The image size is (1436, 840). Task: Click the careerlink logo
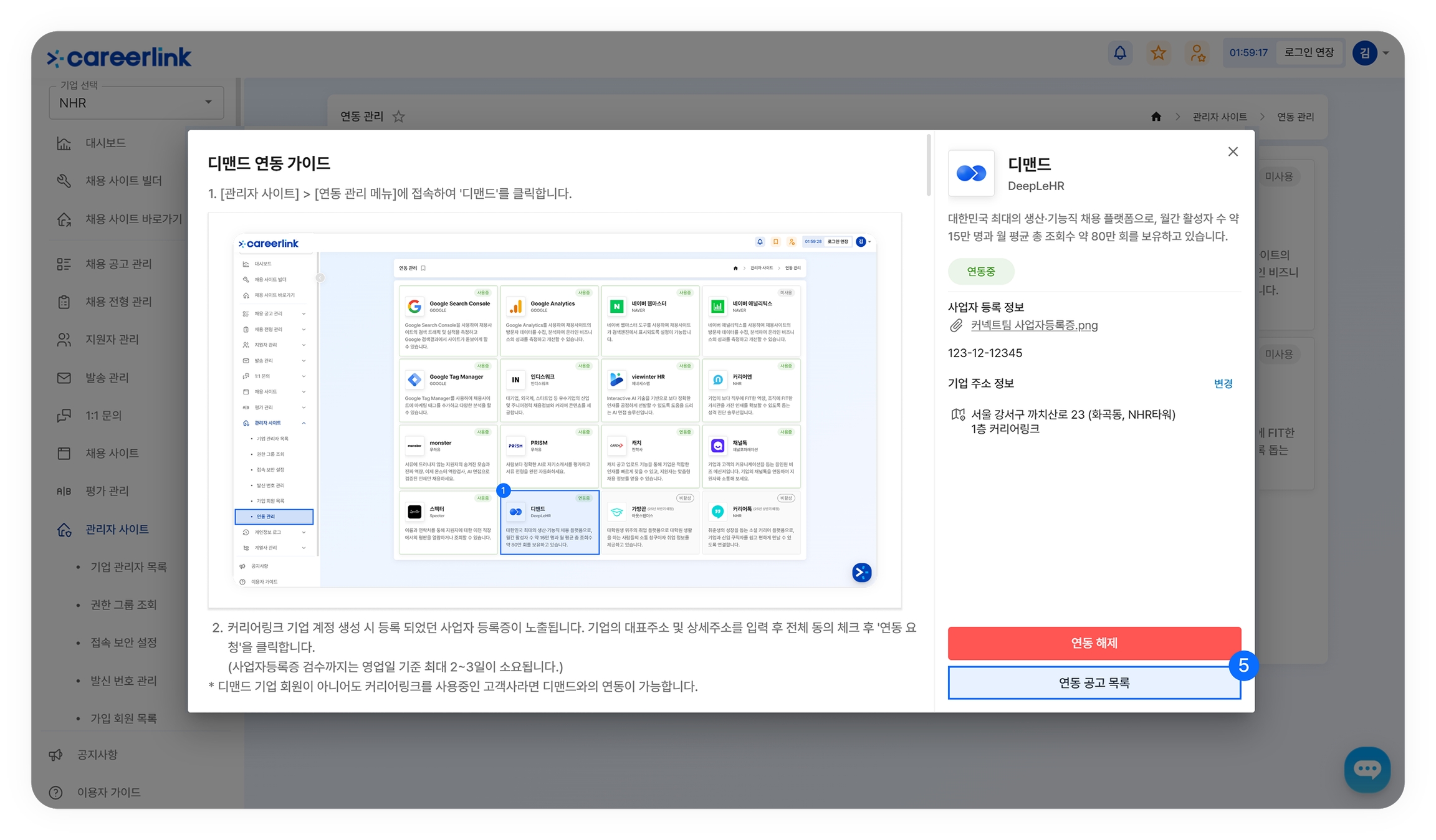[x=119, y=57]
